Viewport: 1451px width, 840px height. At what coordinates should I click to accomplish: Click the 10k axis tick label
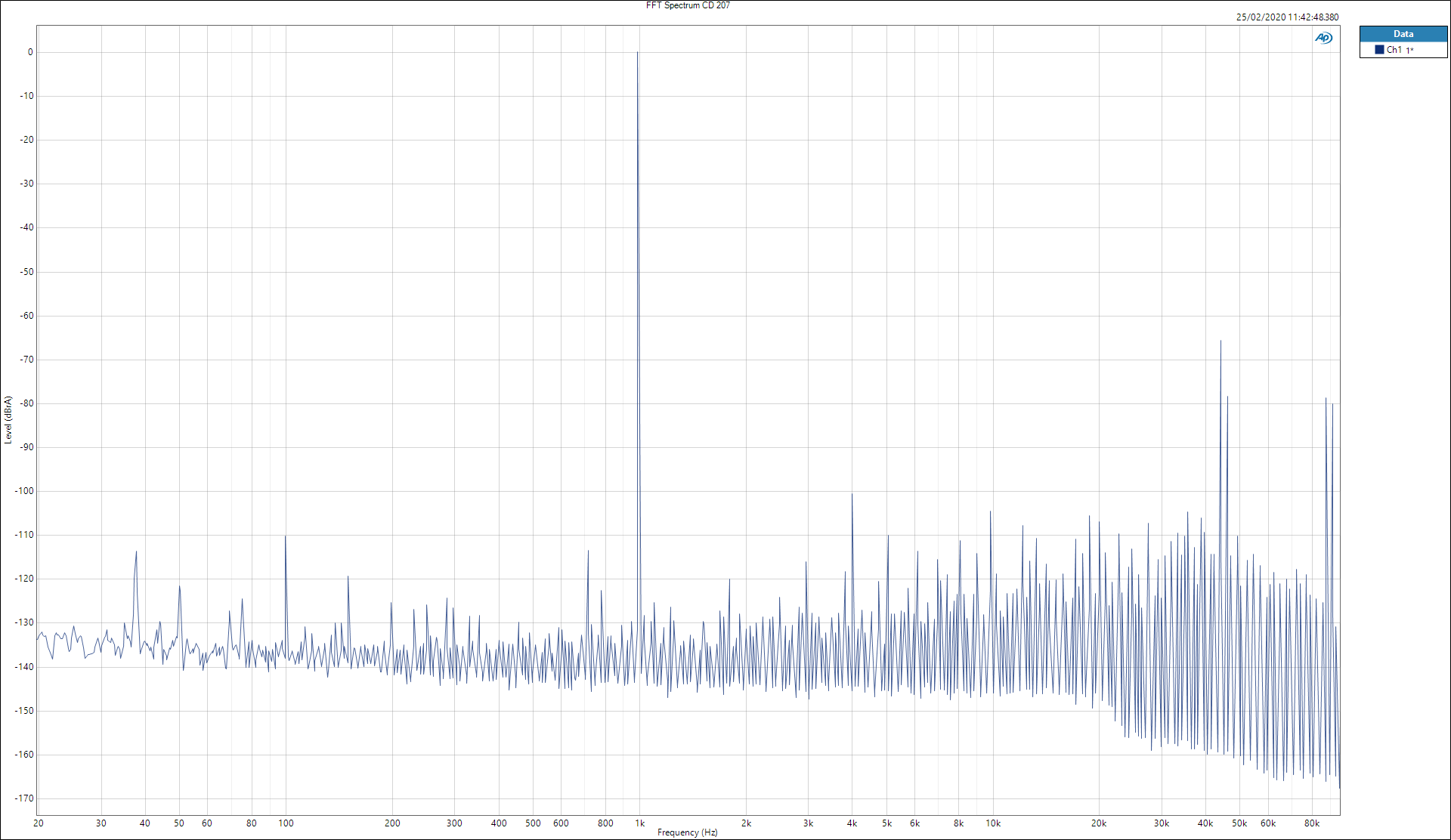coord(993,823)
